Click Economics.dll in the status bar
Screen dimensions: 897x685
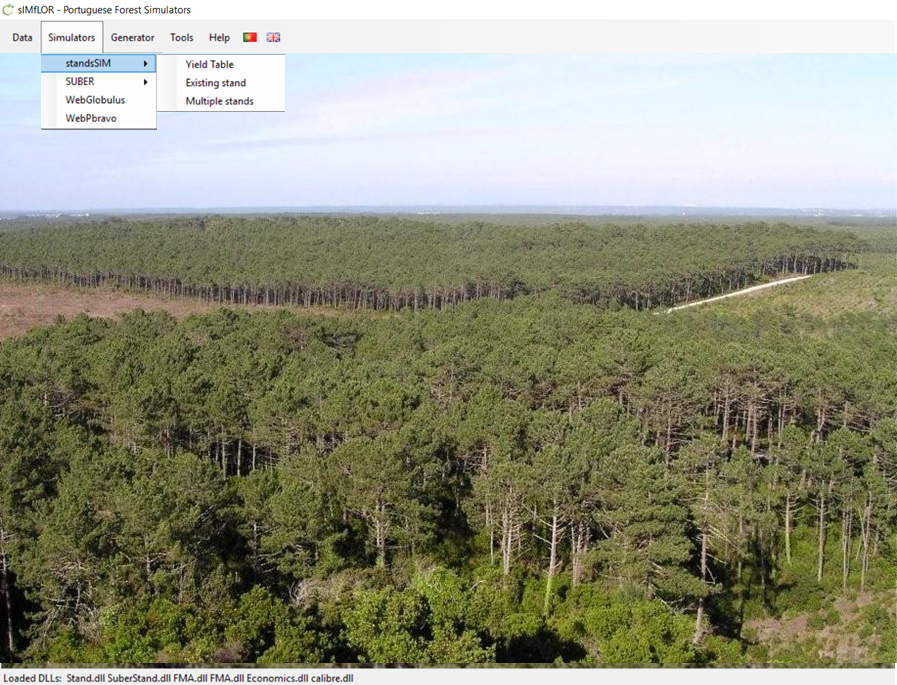pos(277,679)
